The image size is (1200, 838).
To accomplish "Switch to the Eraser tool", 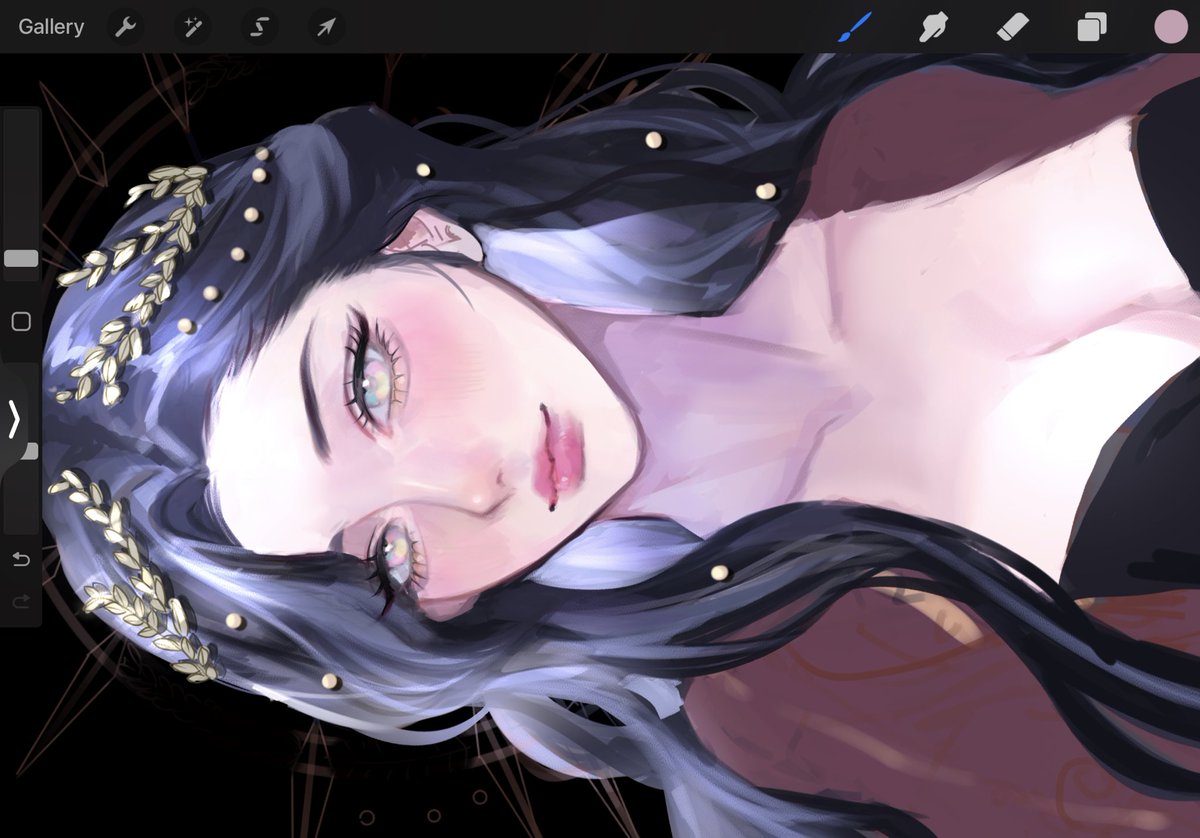I will pyautogui.click(x=1011, y=27).
